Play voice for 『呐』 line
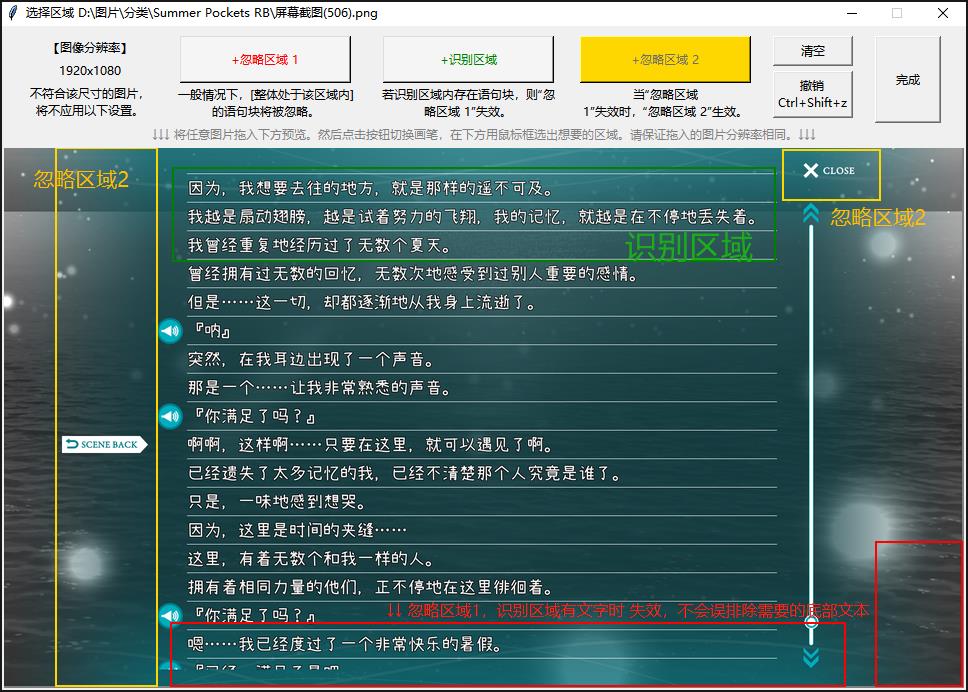The width and height of the screenshot is (968, 692). 170,331
